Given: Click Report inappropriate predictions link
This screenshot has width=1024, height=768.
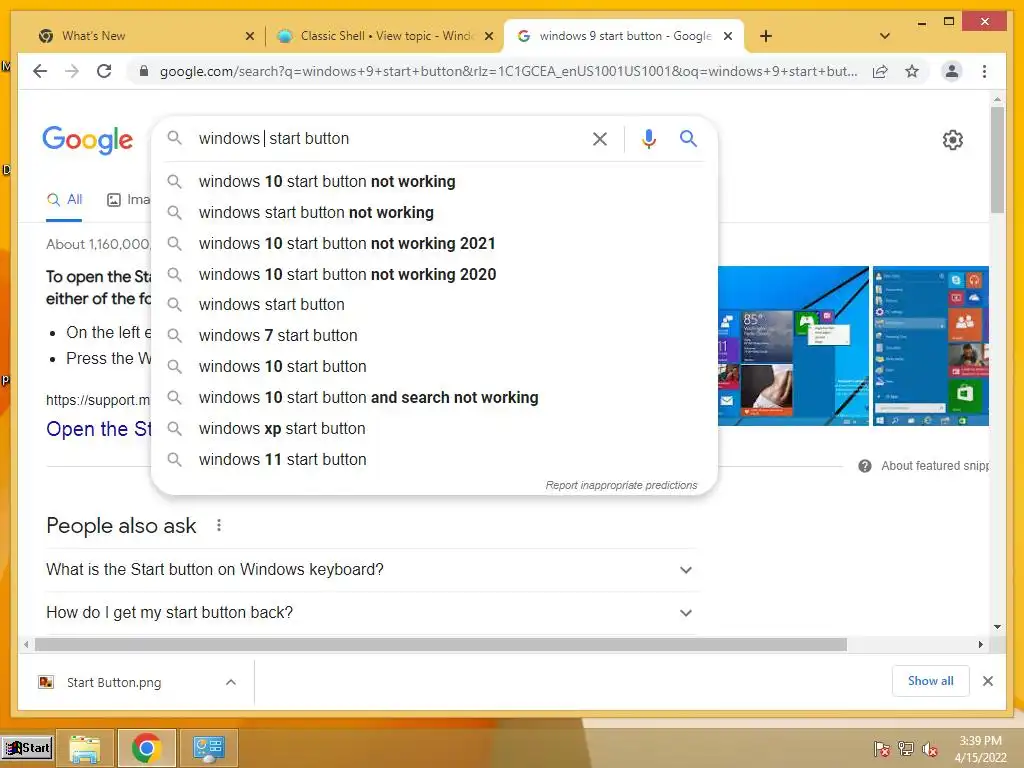Looking at the screenshot, I should (621, 485).
